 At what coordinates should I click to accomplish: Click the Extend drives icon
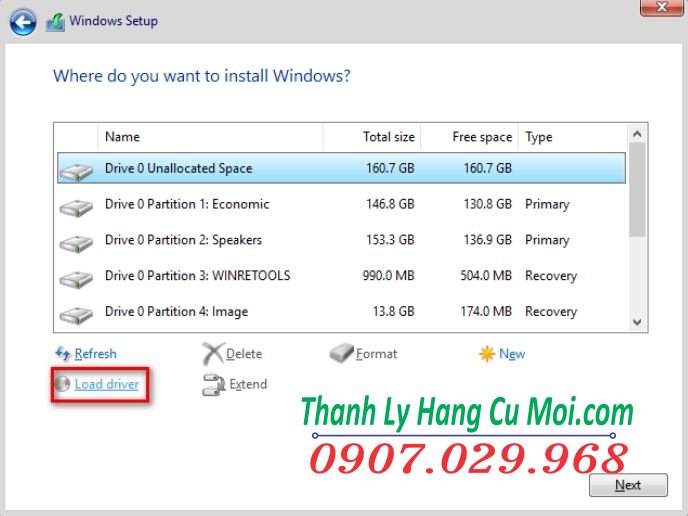point(214,385)
